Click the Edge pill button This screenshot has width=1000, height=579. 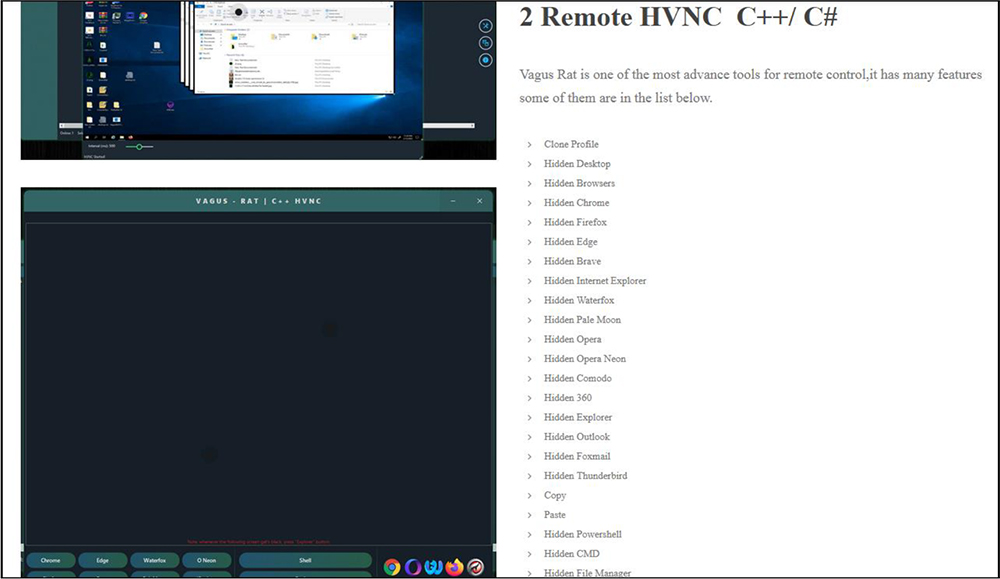103,561
